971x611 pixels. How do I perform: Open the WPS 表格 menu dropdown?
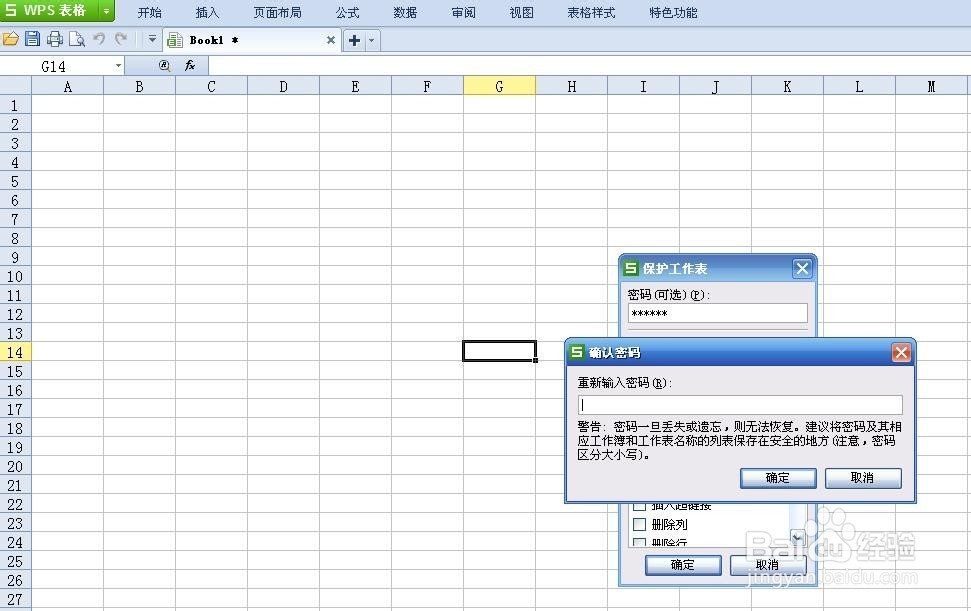pos(106,11)
